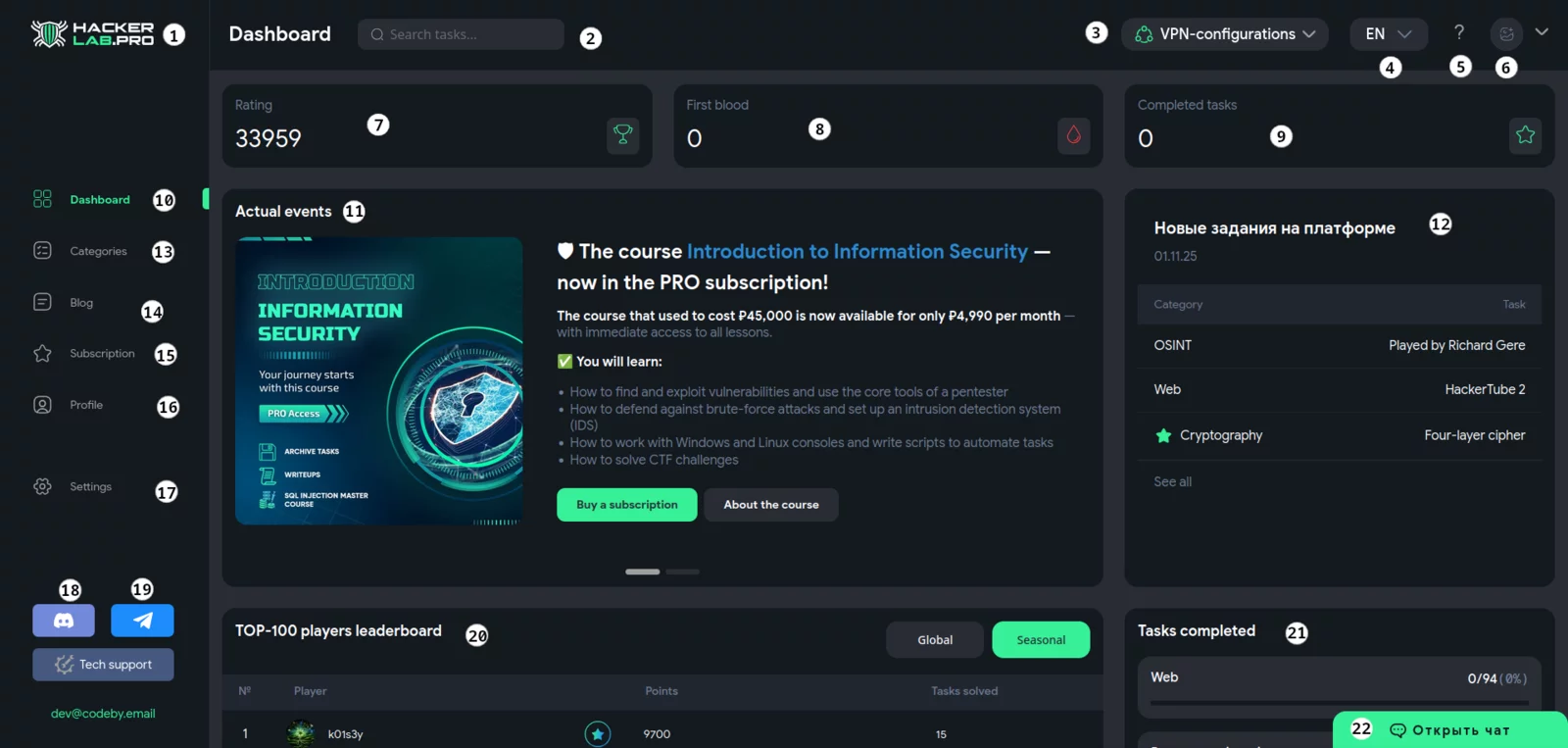Click the Web category cell

tap(1167, 389)
